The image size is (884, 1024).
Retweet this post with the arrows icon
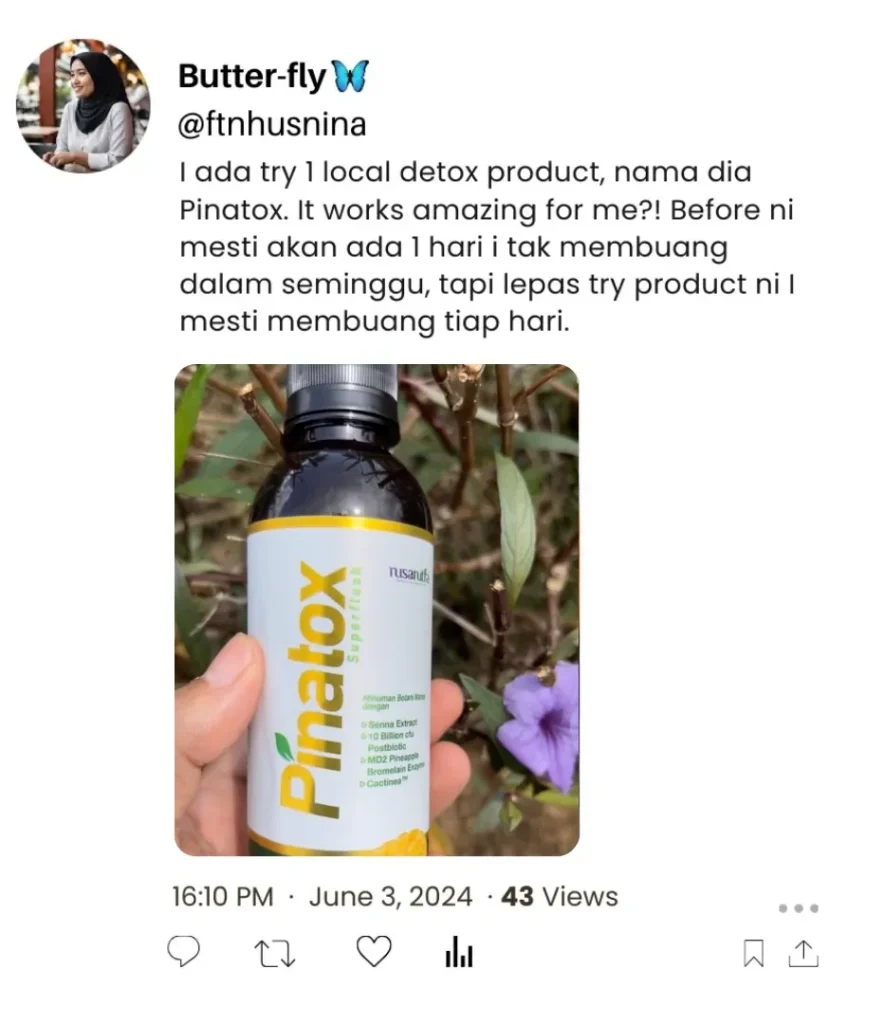tap(274, 953)
